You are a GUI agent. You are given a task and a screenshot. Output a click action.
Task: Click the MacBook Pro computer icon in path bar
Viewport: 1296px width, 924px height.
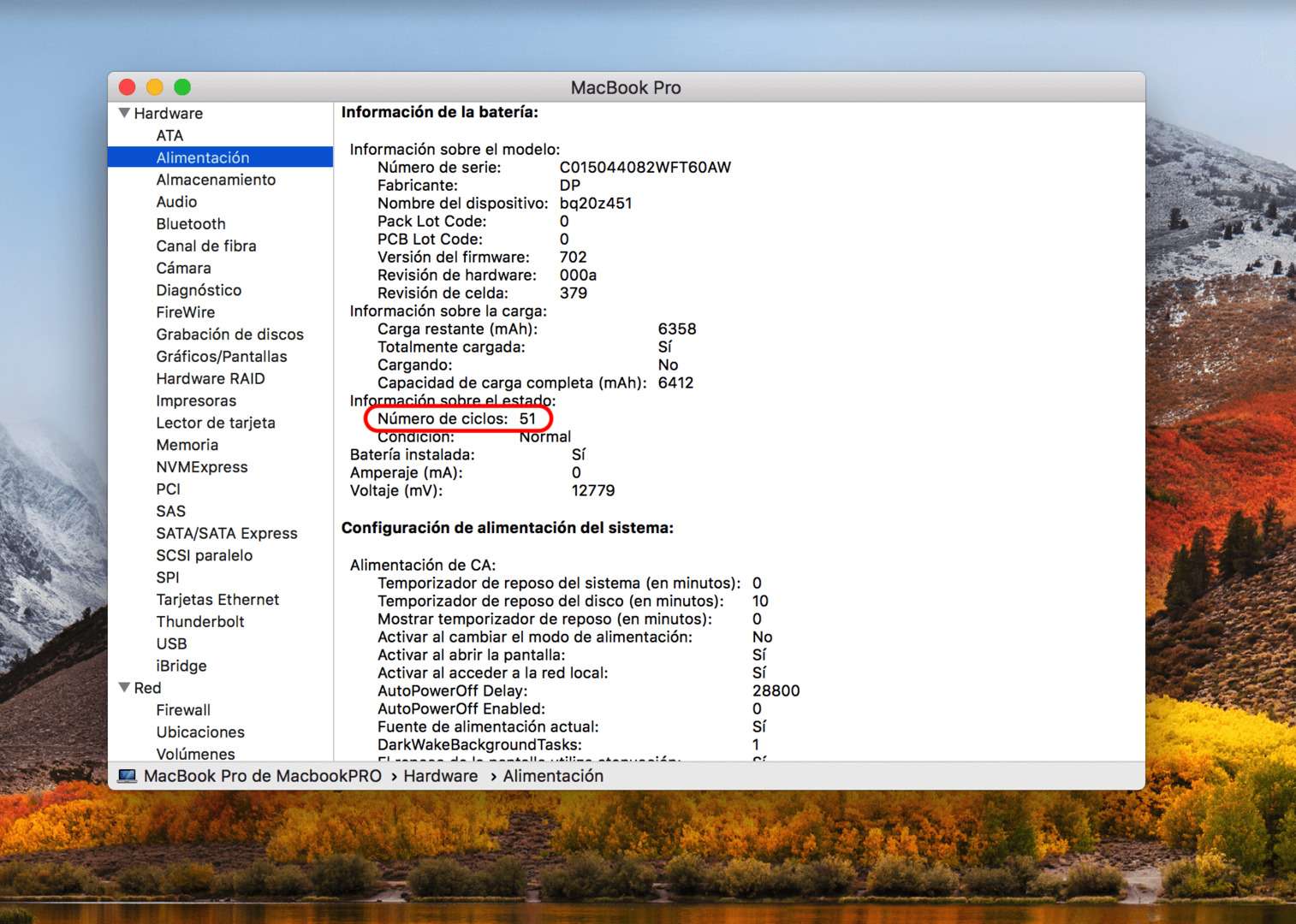tap(128, 776)
